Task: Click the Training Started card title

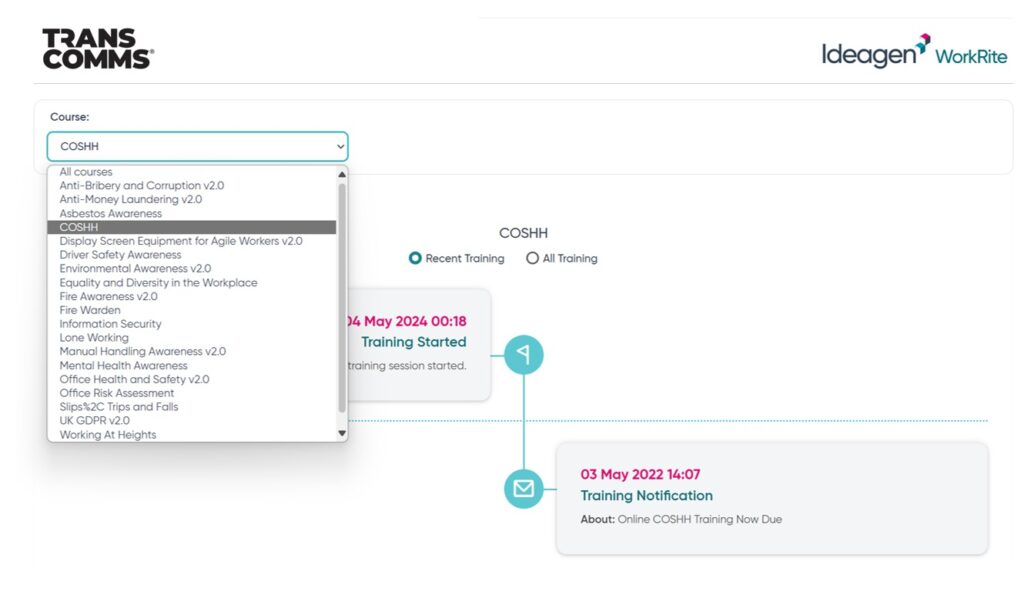Action: tap(413, 342)
